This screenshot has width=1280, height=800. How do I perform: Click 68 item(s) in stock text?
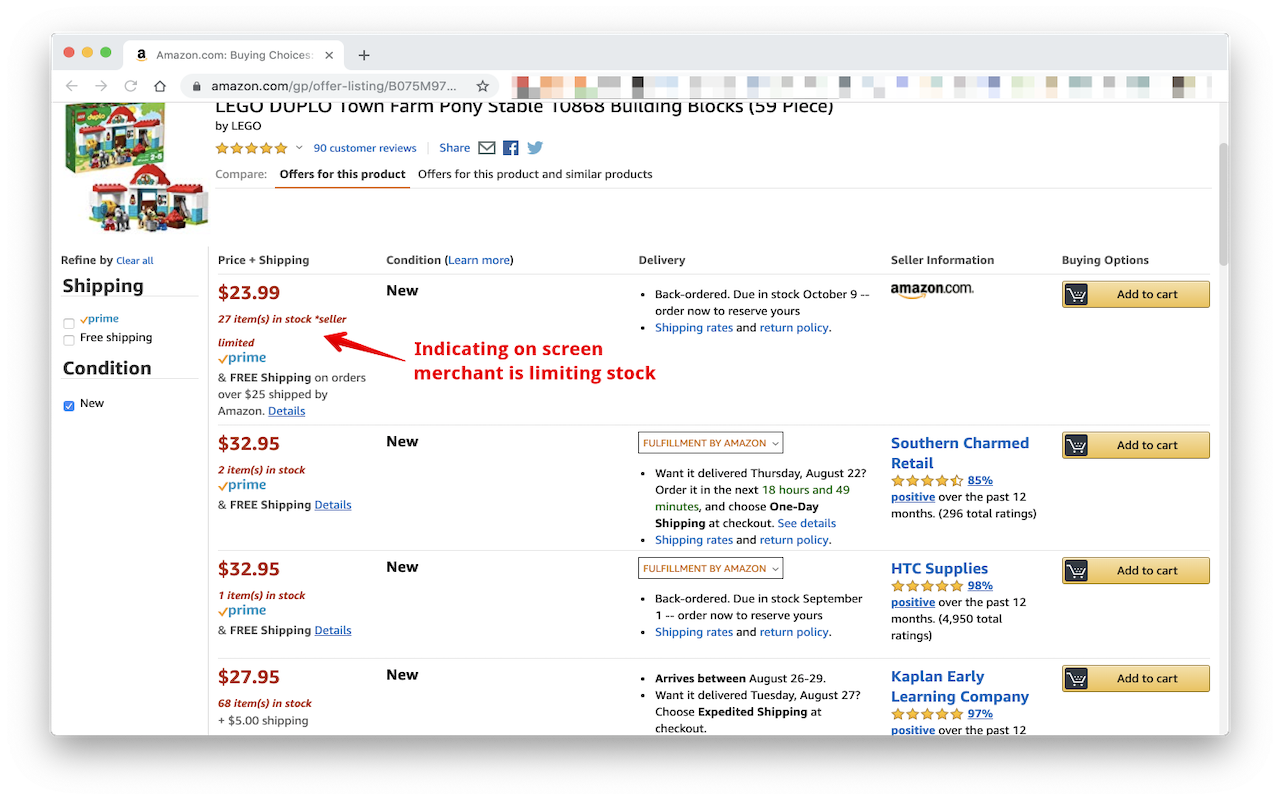[265, 703]
